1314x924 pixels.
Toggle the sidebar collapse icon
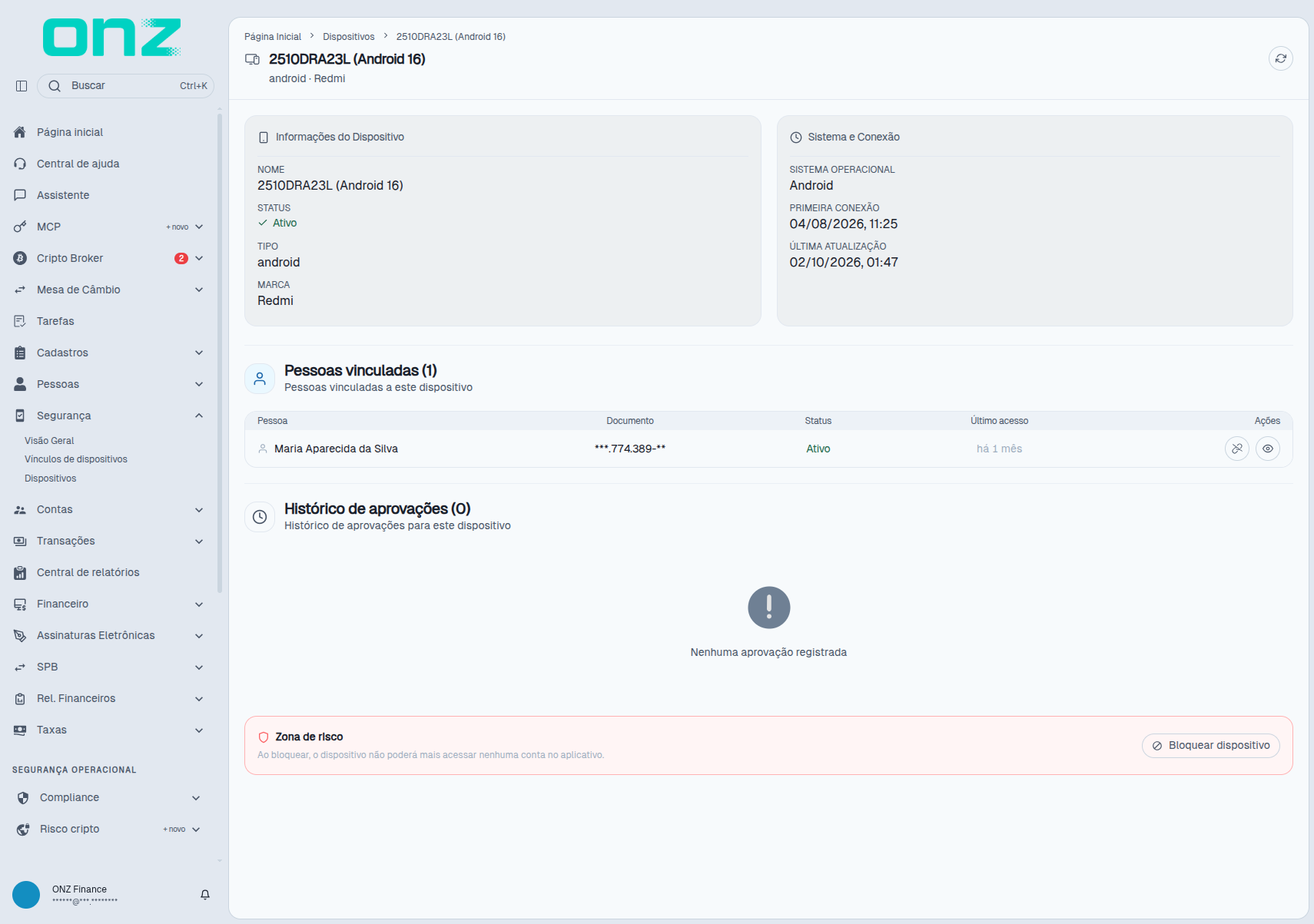pos(22,86)
